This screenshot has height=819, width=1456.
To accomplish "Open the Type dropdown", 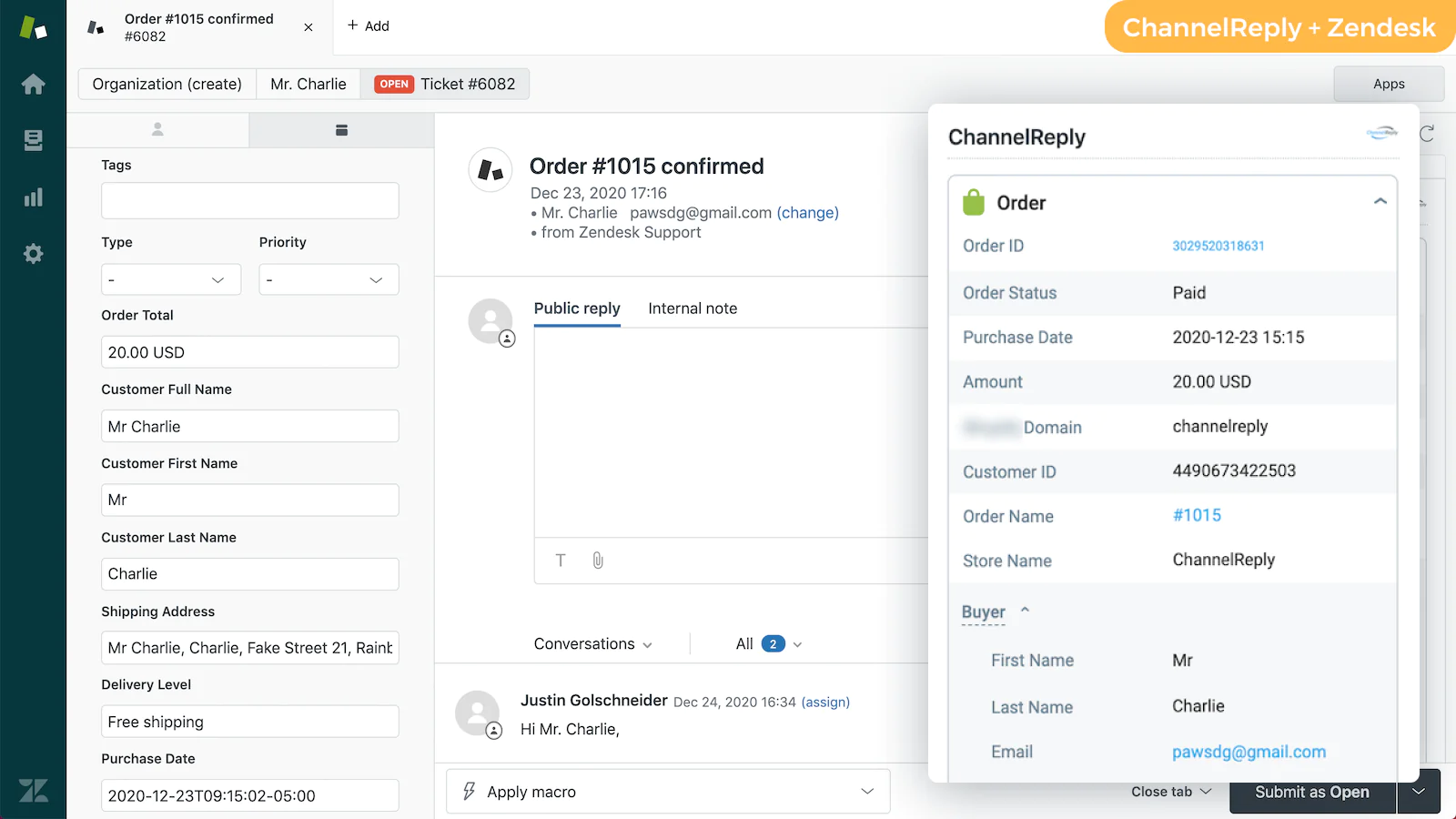I will [x=171, y=279].
